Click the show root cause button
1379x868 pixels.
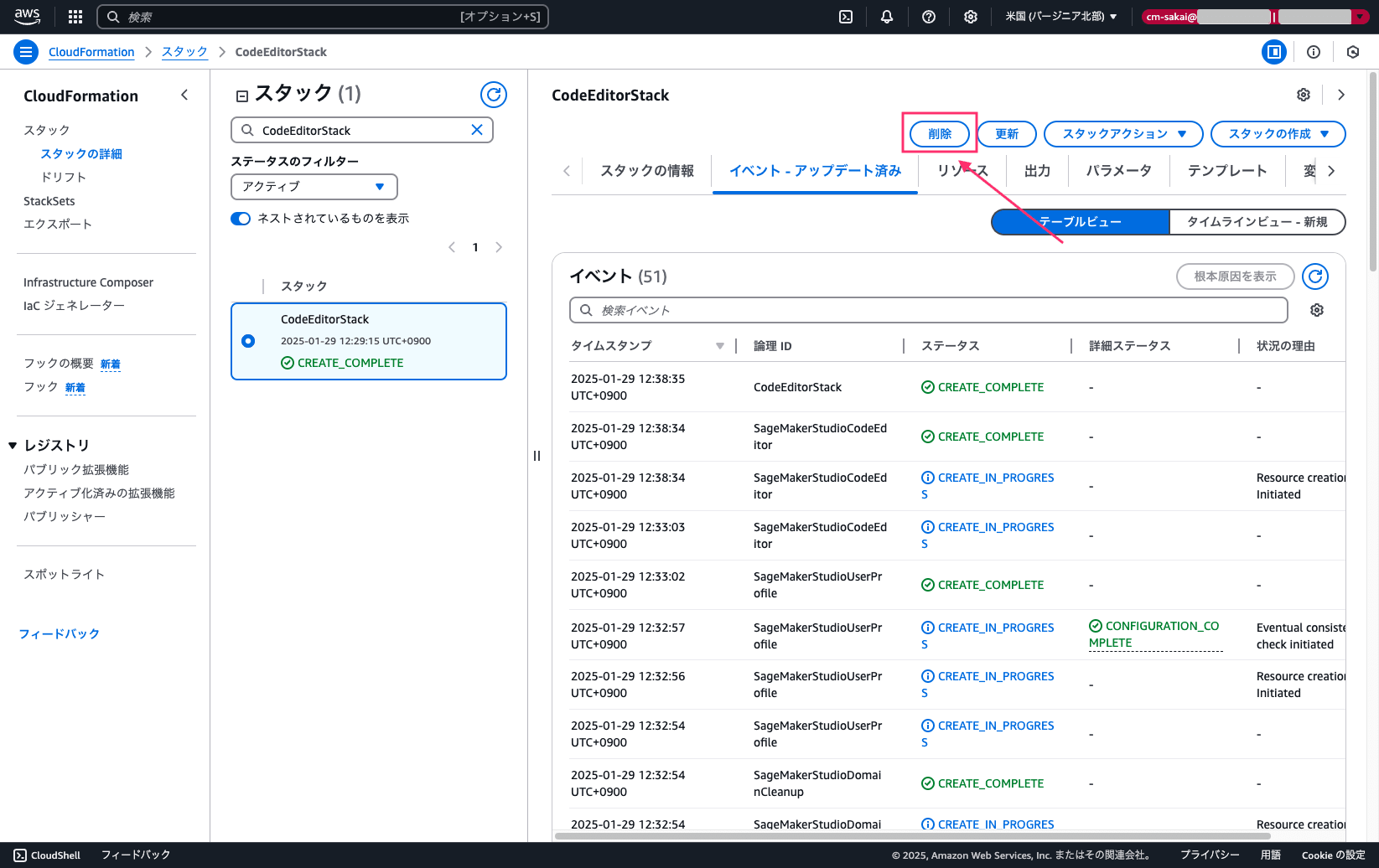pyautogui.click(x=1235, y=276)
